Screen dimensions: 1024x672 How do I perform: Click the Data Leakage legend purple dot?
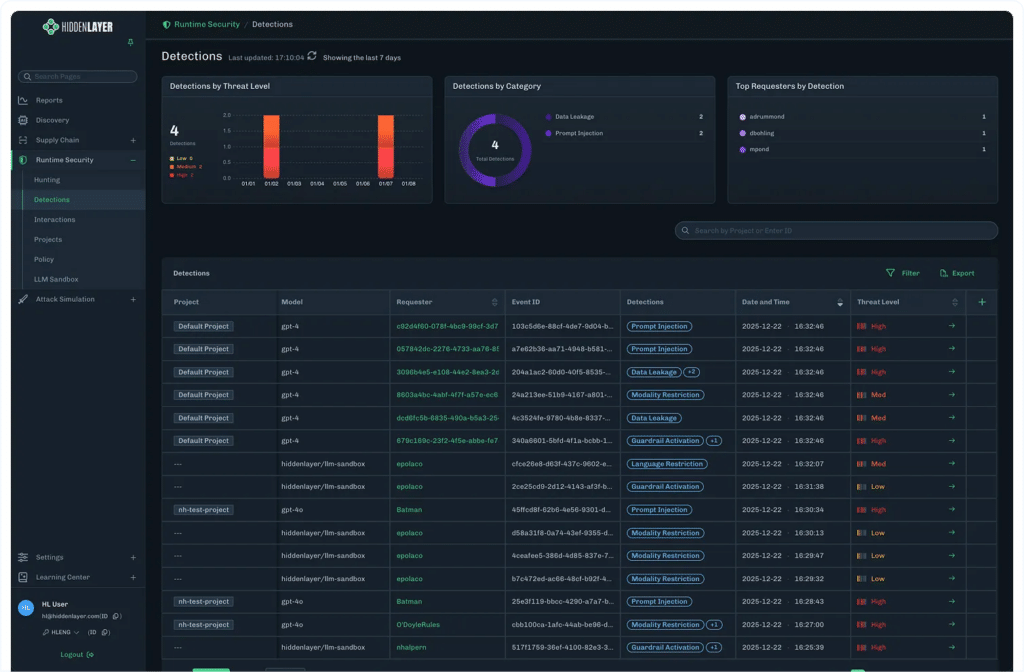click(548, 117)
